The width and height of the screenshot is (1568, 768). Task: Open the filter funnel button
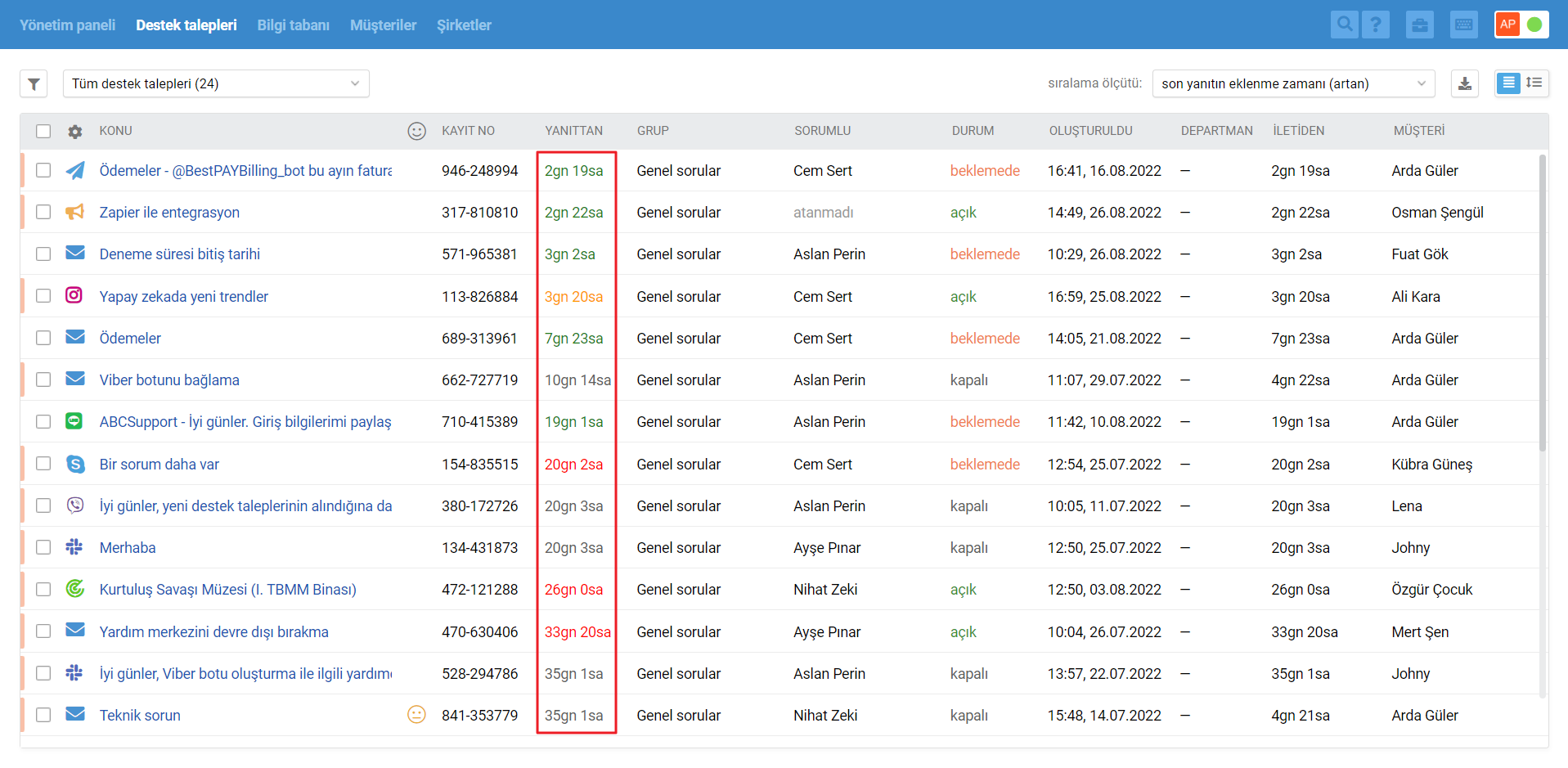coord(34,83)
